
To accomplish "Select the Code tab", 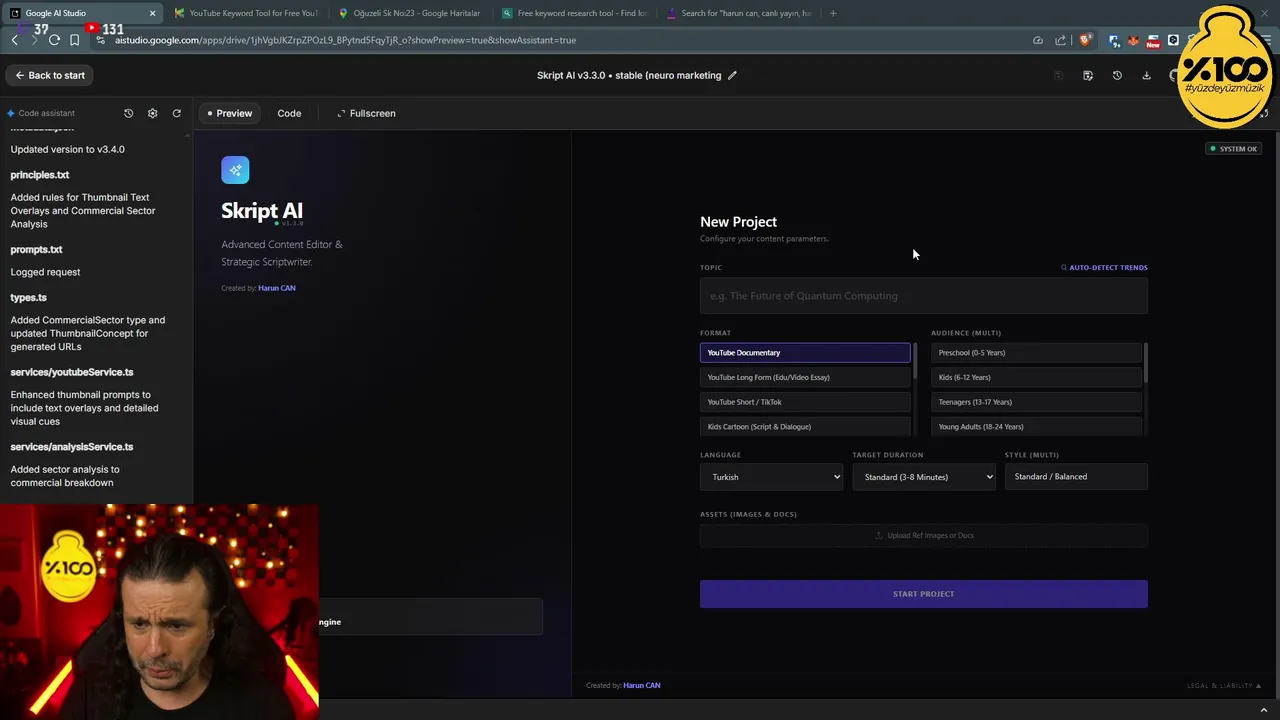I will [289, 113].
